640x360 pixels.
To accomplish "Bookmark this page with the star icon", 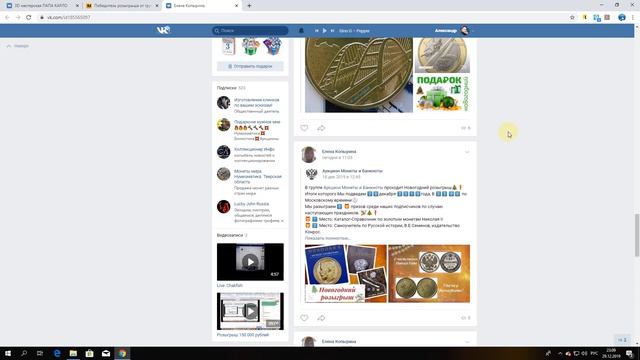I will click(572, 18).
